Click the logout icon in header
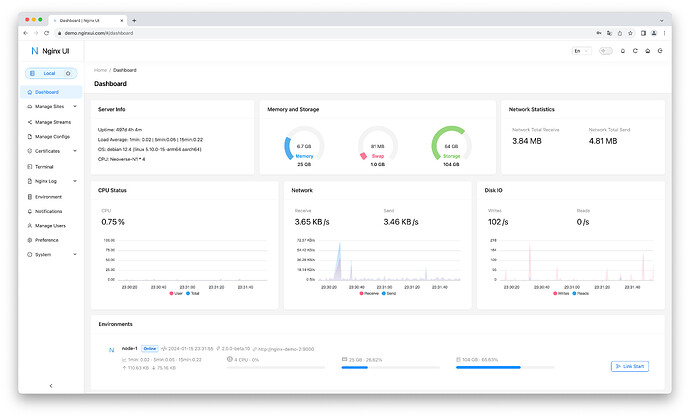690x417 pixels. pyautogui.click(x=660, y=51)
